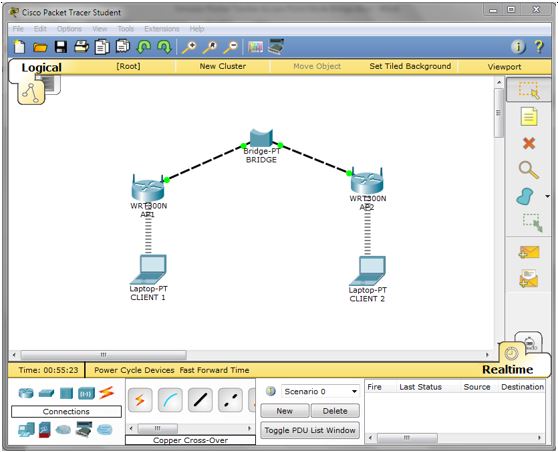Pick copper straight-through cable
The height and width of the screenshot is (452, 558).
click(x=200, y=400)
